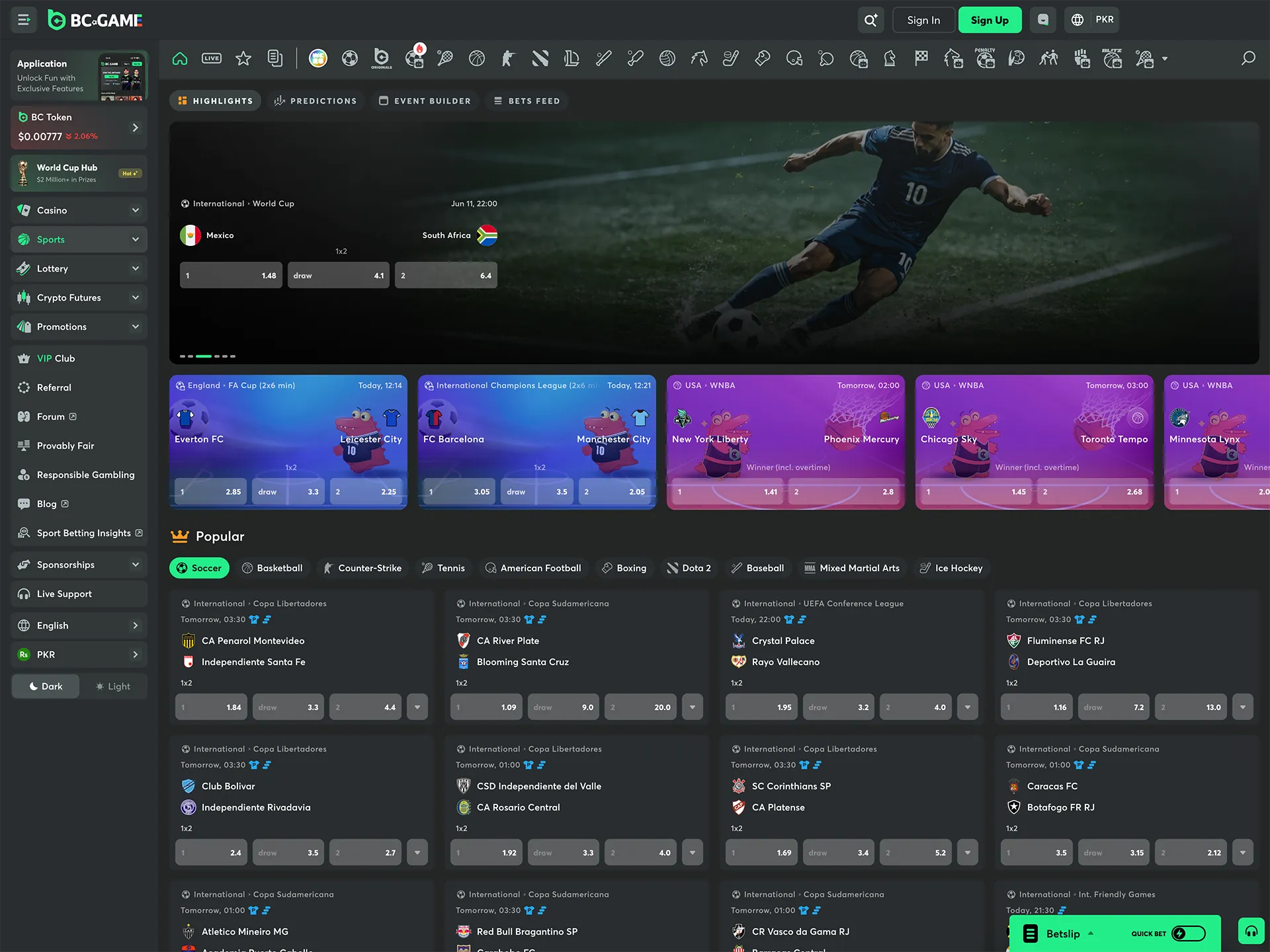Toggle the Quick Bet switch
This screenshot has width=1270, height=952.
[x=1189, y=933]
